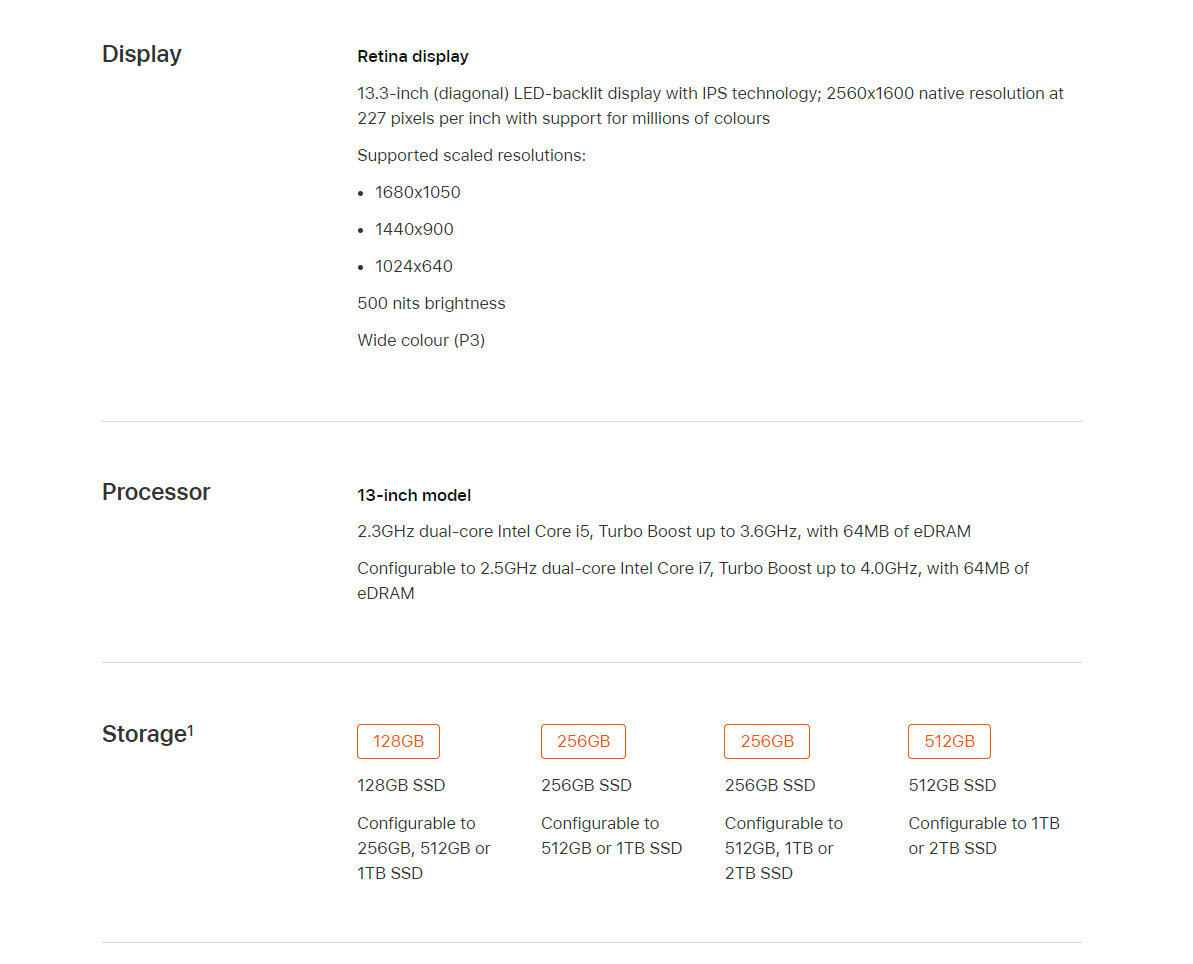Click the Display section heading
Image resolution: width=1193 pixels, height=964 pixels.
(x=142, y=54)
